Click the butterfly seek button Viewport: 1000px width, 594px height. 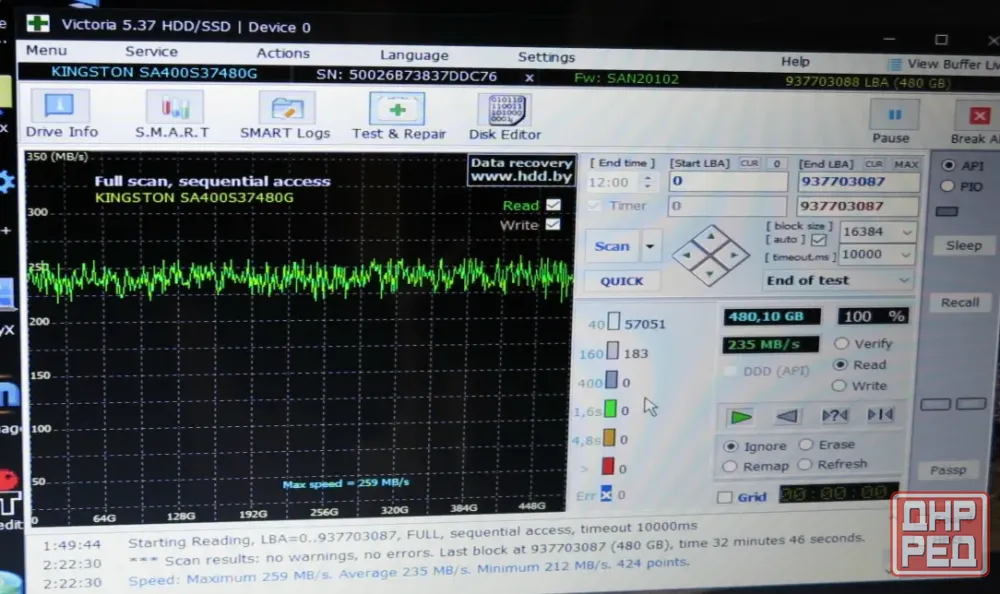[880, 415]
